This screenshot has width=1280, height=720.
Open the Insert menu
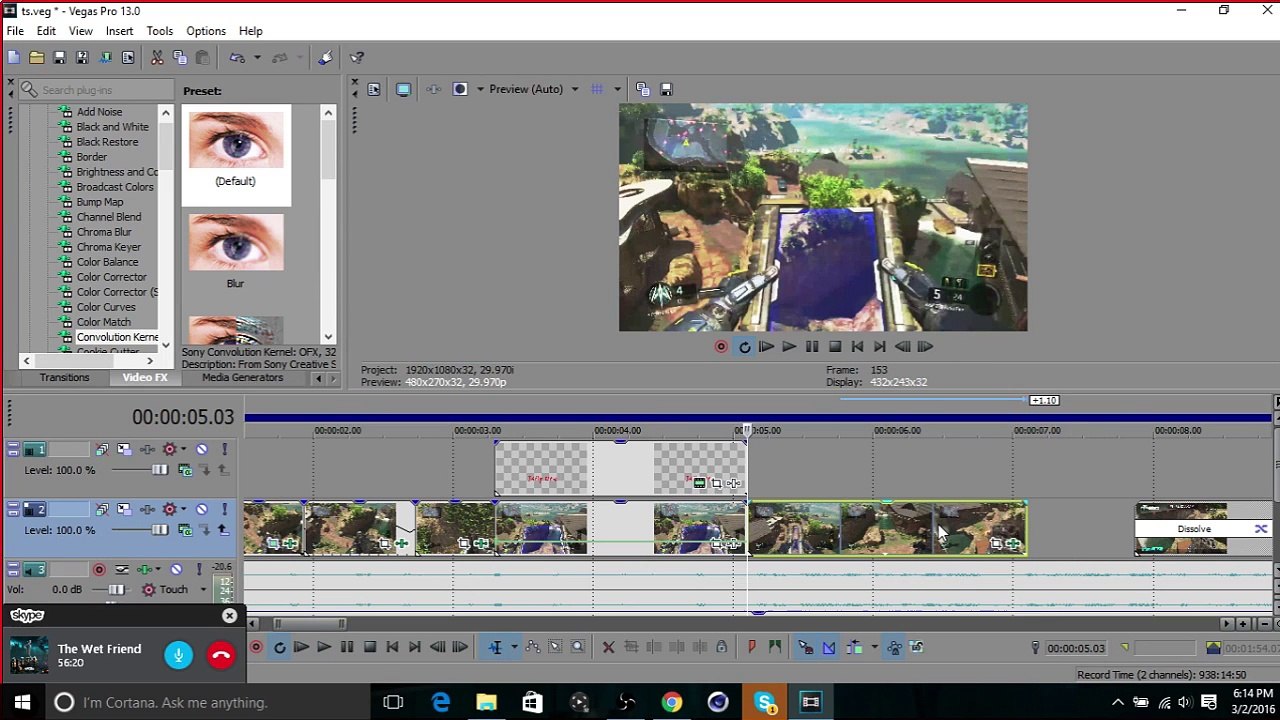[119, 31]
